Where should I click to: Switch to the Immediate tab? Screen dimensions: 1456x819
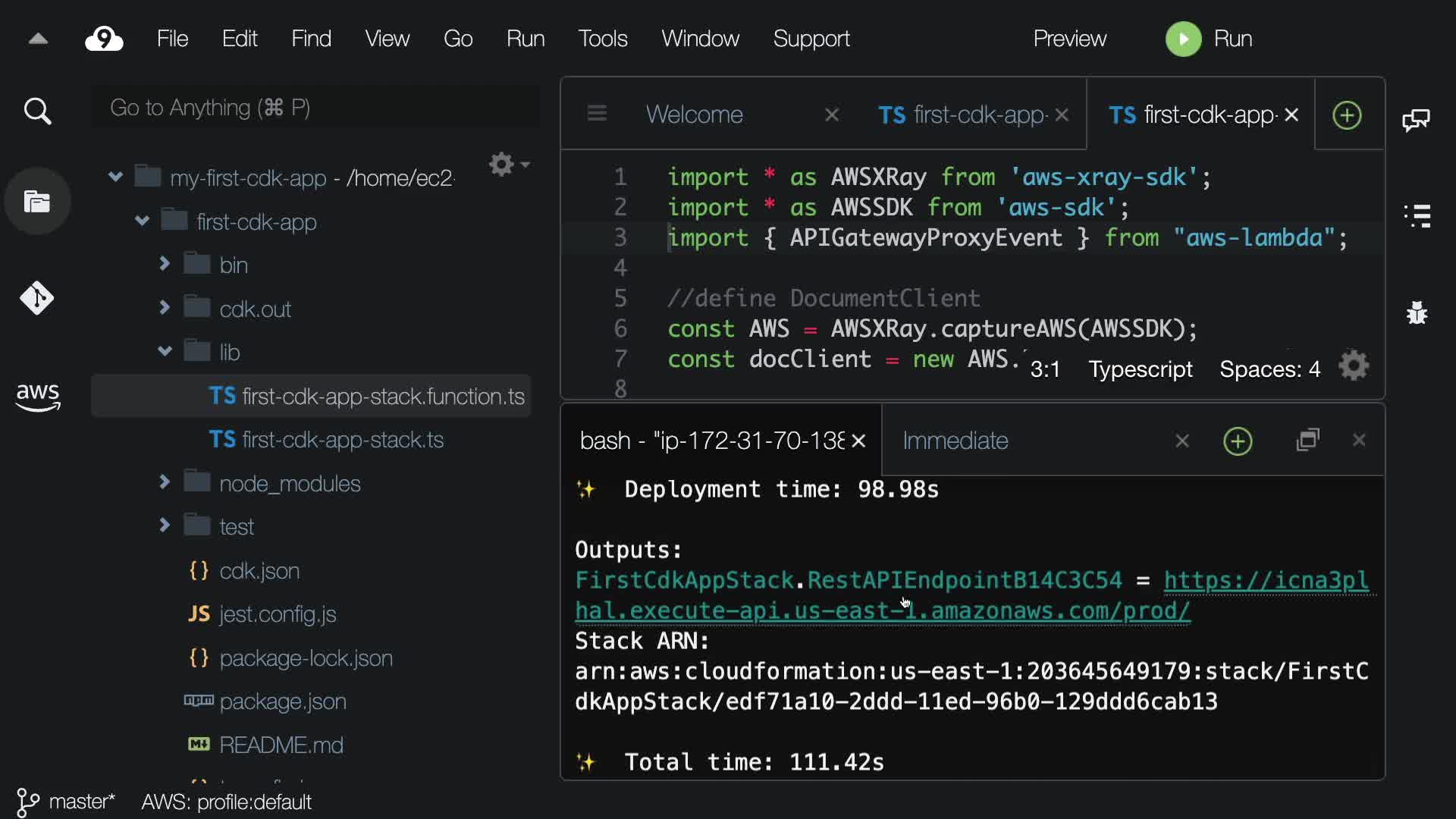point(955,441)
